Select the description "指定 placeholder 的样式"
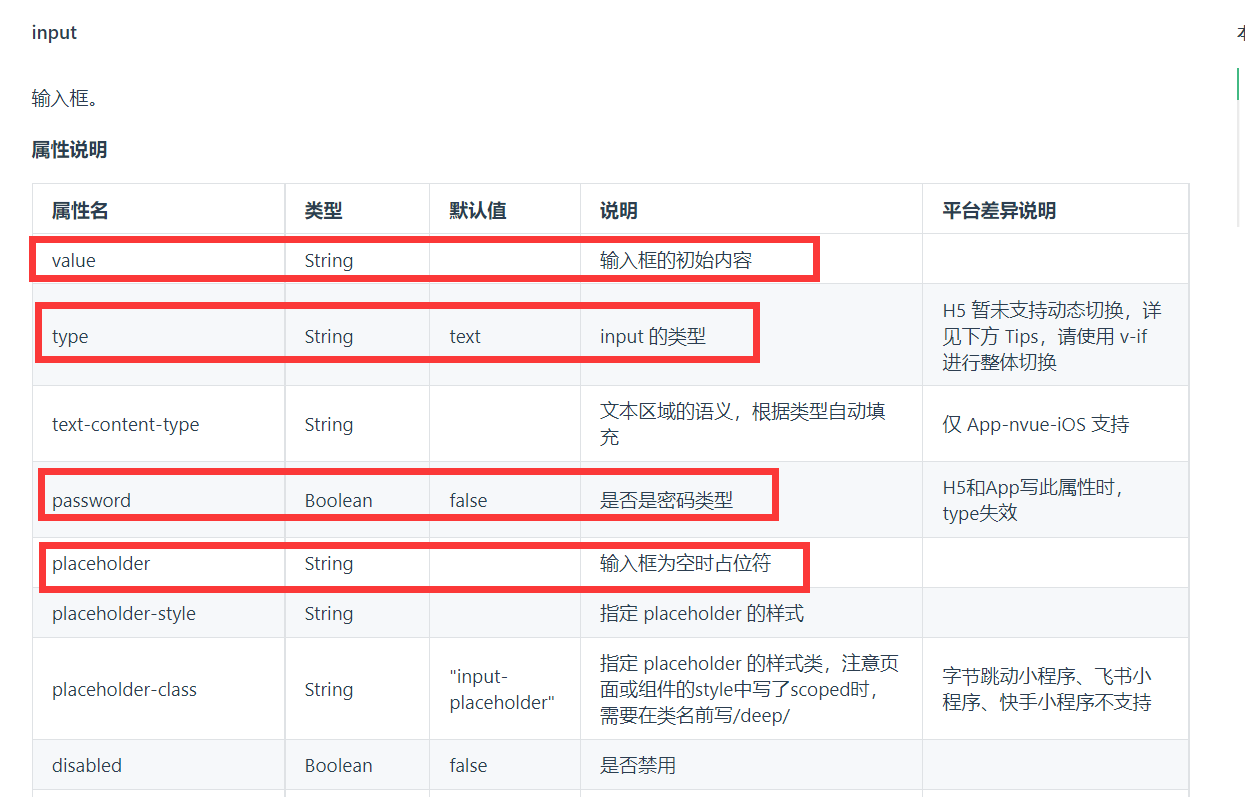The width and height of the screenshot is (1245, 797). tap(702, 614)
